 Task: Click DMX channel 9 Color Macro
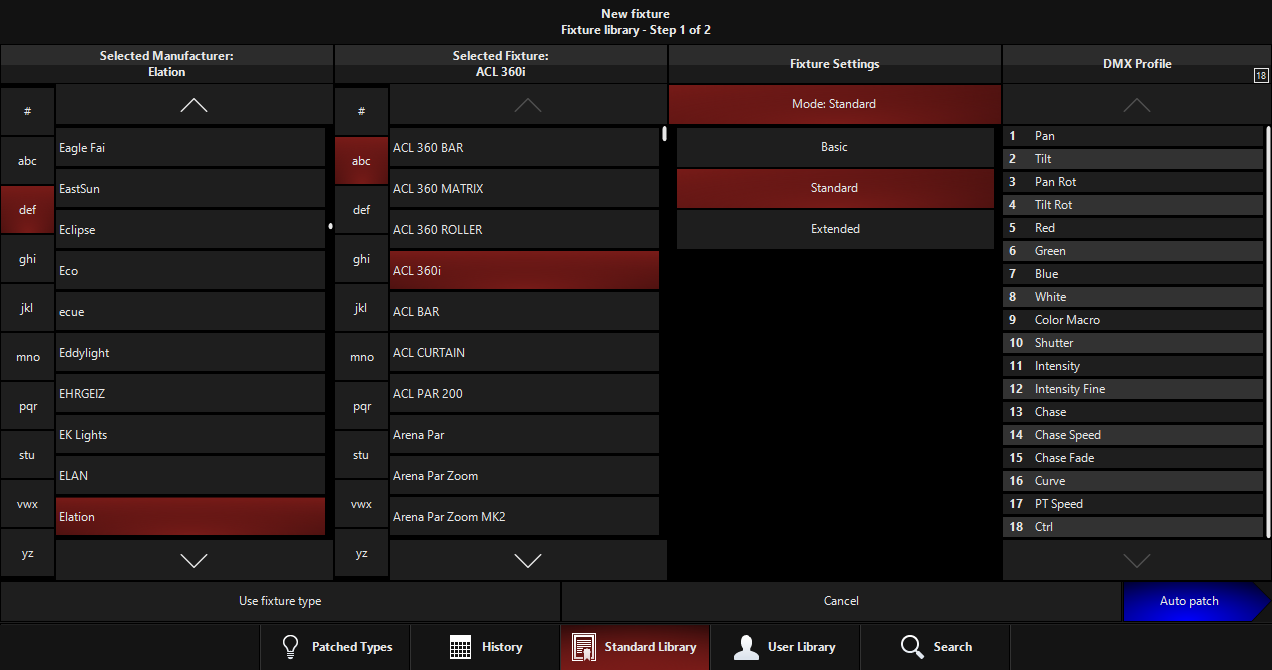(1133, 320)
